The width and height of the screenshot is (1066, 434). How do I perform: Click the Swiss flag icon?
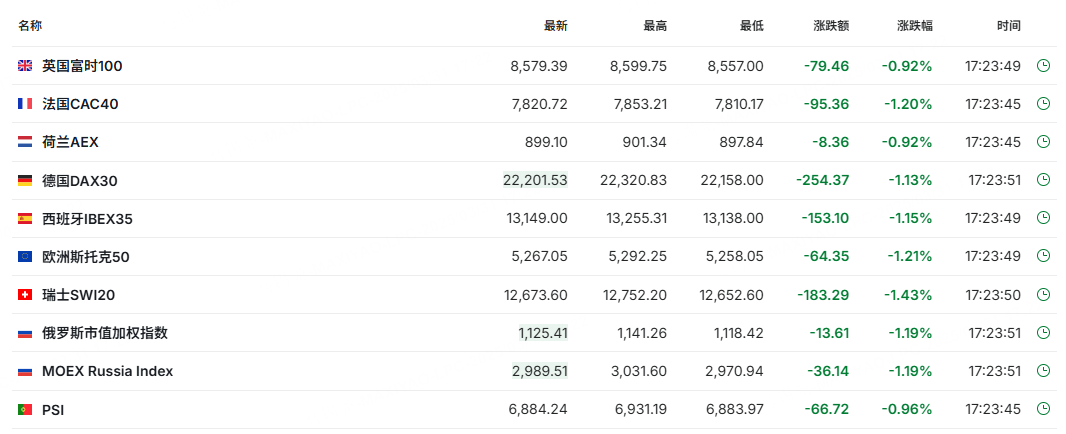(25, 295)
